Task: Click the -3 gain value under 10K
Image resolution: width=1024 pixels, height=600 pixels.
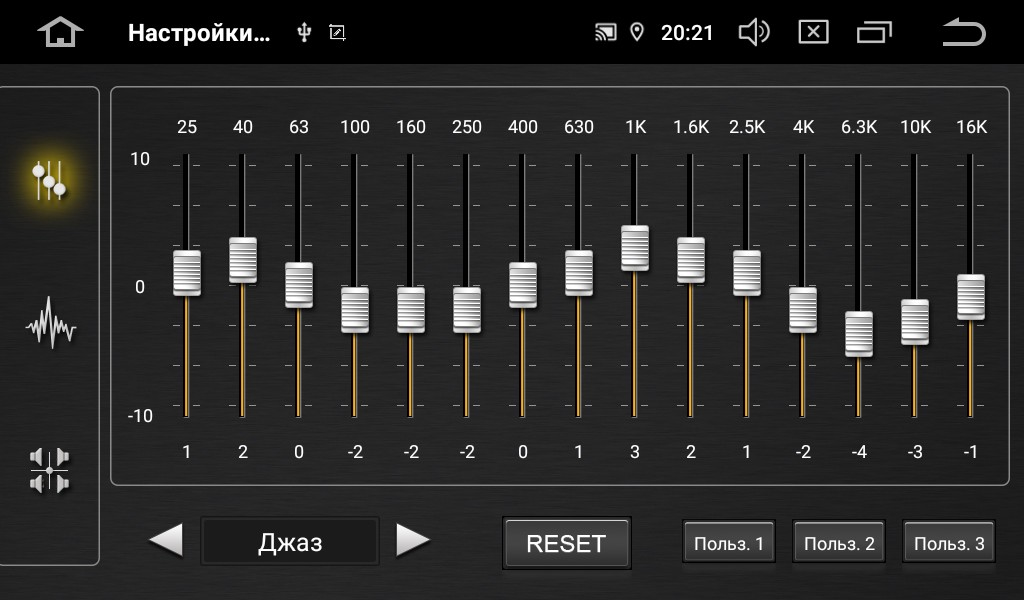Action: (915, 452)
